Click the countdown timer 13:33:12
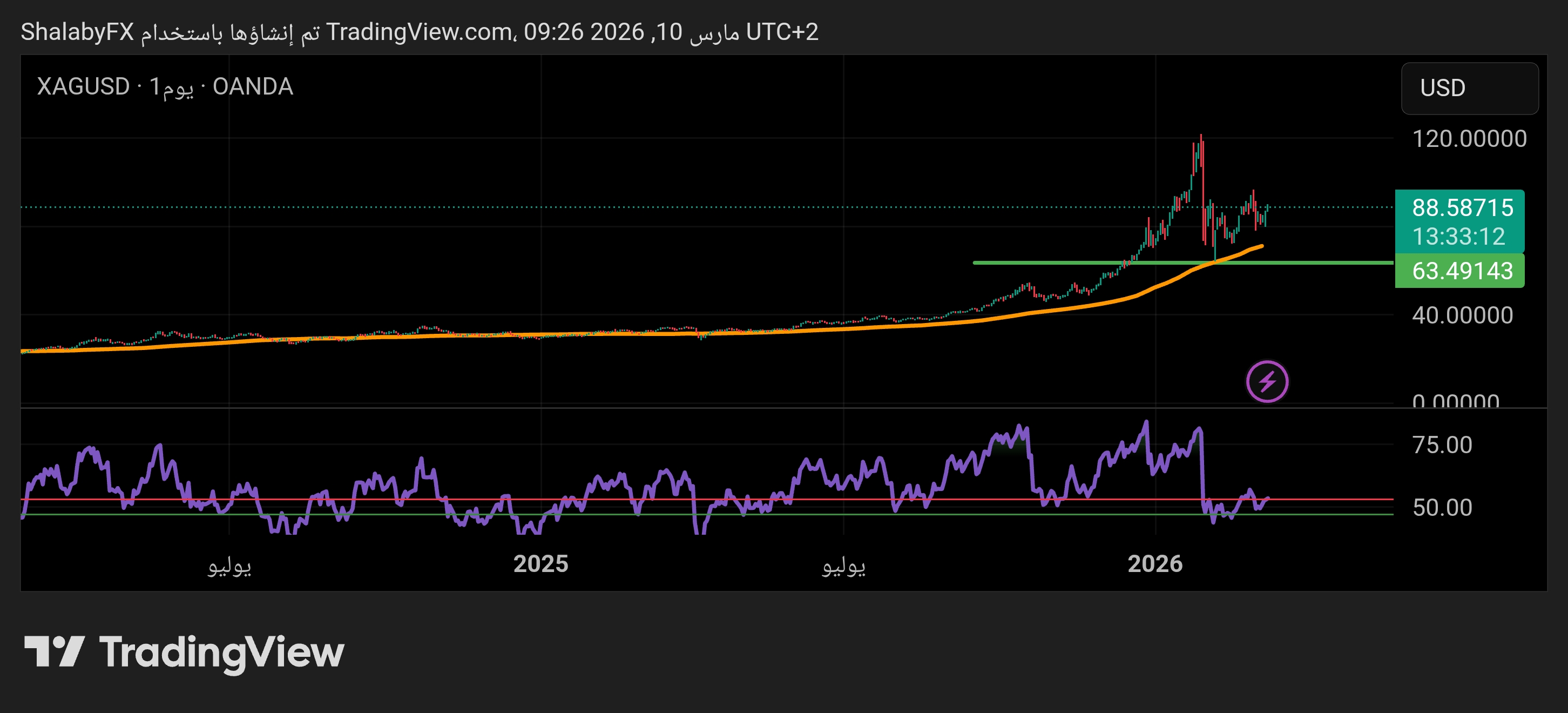Viewport: 1568px width, 713px height. coord(1458,236)
